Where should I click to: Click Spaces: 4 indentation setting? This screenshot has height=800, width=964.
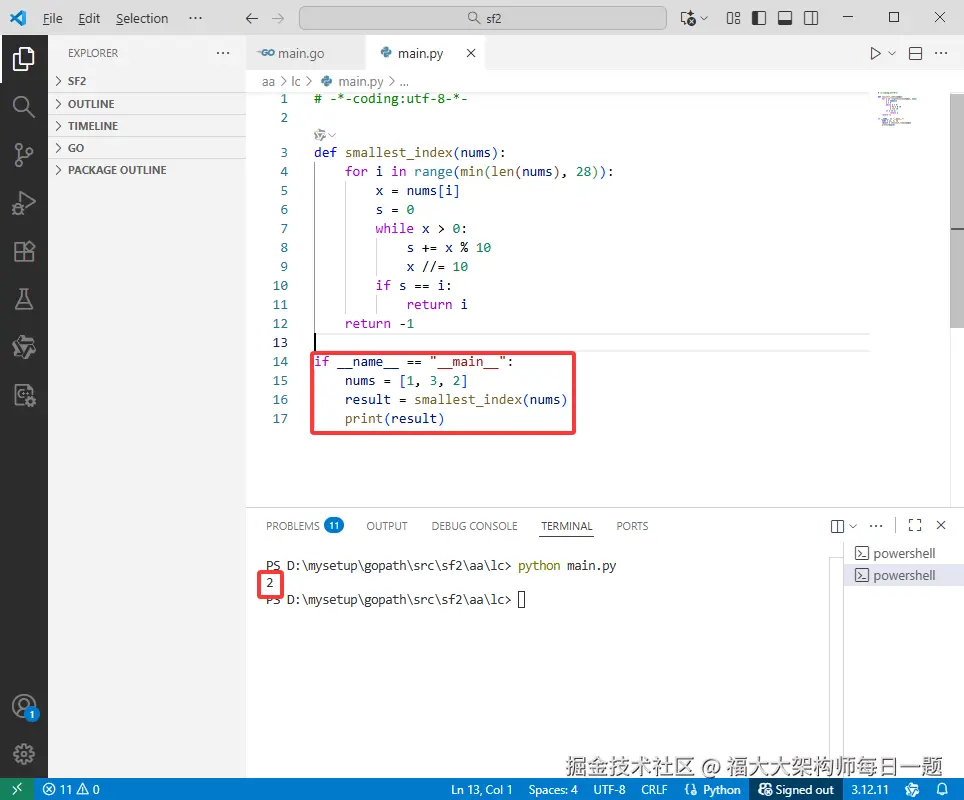click(x=553, y=790)
